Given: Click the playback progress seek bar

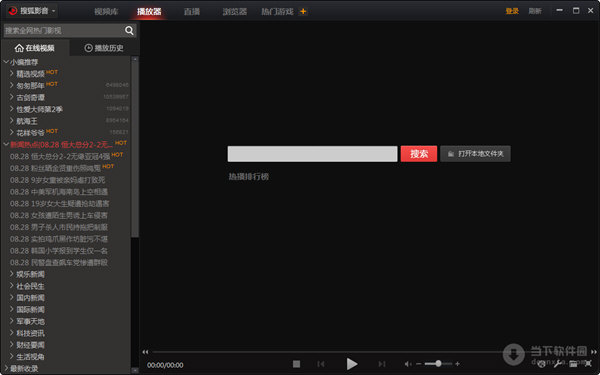Looking at the screenshot, I should pyautogui.click(x=370, y=352).
